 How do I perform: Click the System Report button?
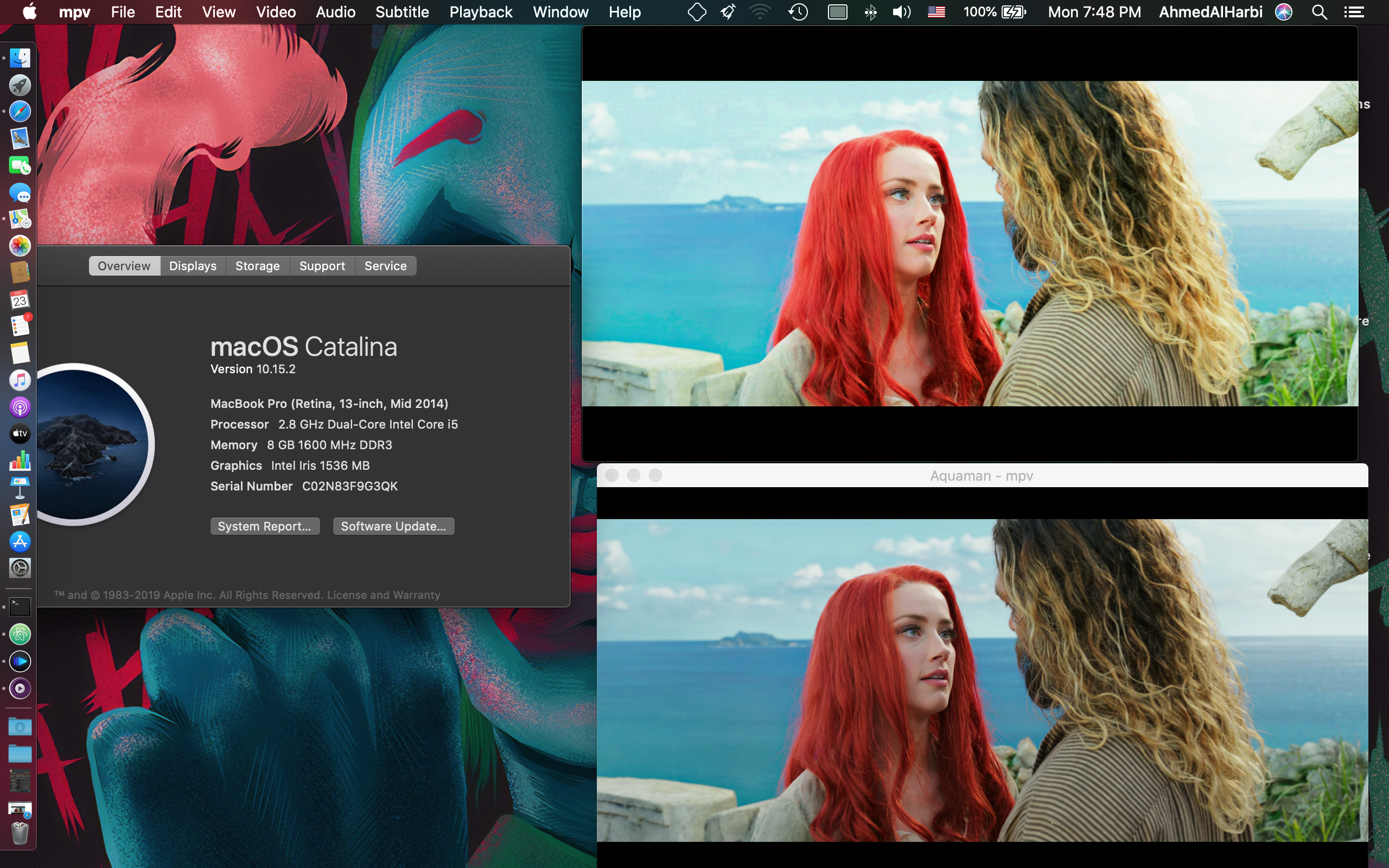tap(265, 526)
